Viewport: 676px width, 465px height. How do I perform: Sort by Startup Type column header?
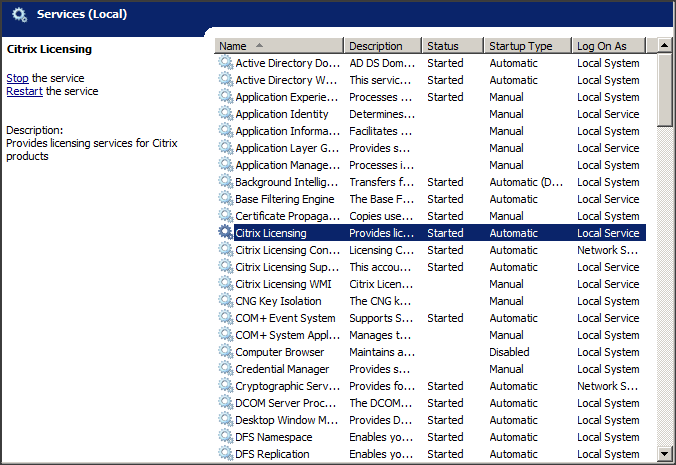point(527,46)
